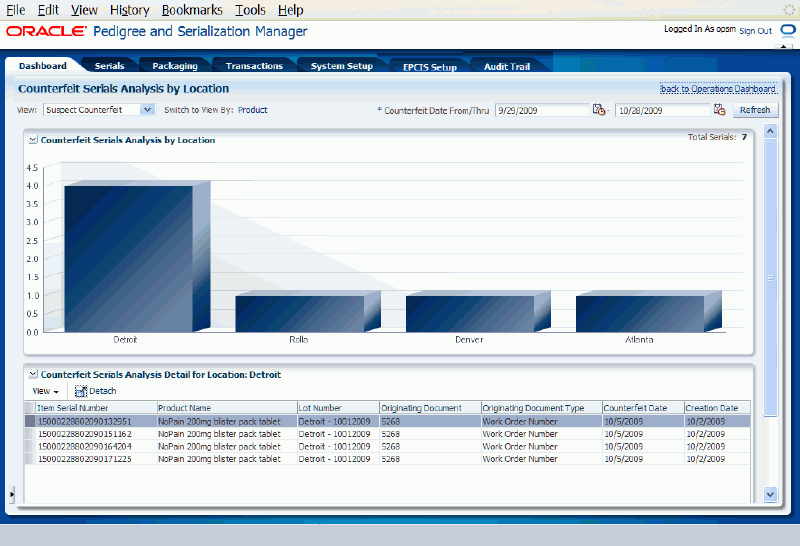Collapse Counterfeit Serials Analysis Detail panel
The image size is (800, 546).
(33, 375)
